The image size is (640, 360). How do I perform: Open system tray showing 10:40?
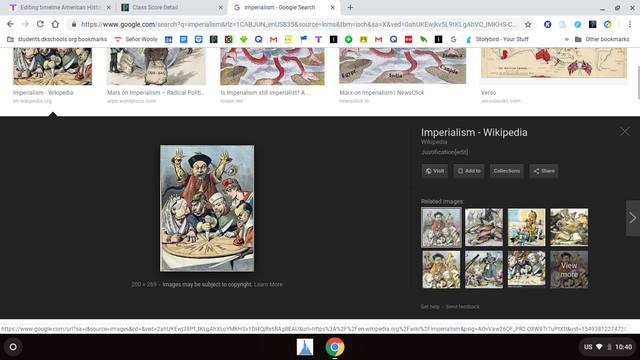coord(607,347)
